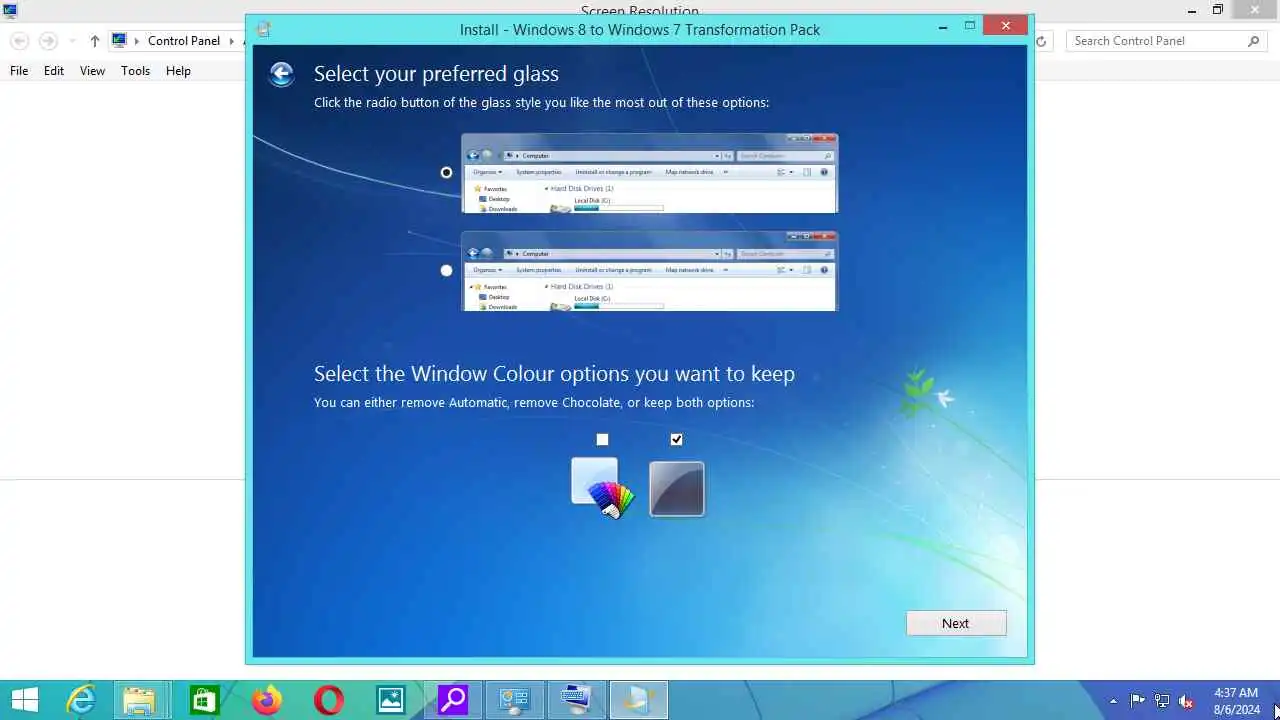Switch to Control Panel taskbar window
This screenshot has height=720, width=1280.
click(515, 700)
